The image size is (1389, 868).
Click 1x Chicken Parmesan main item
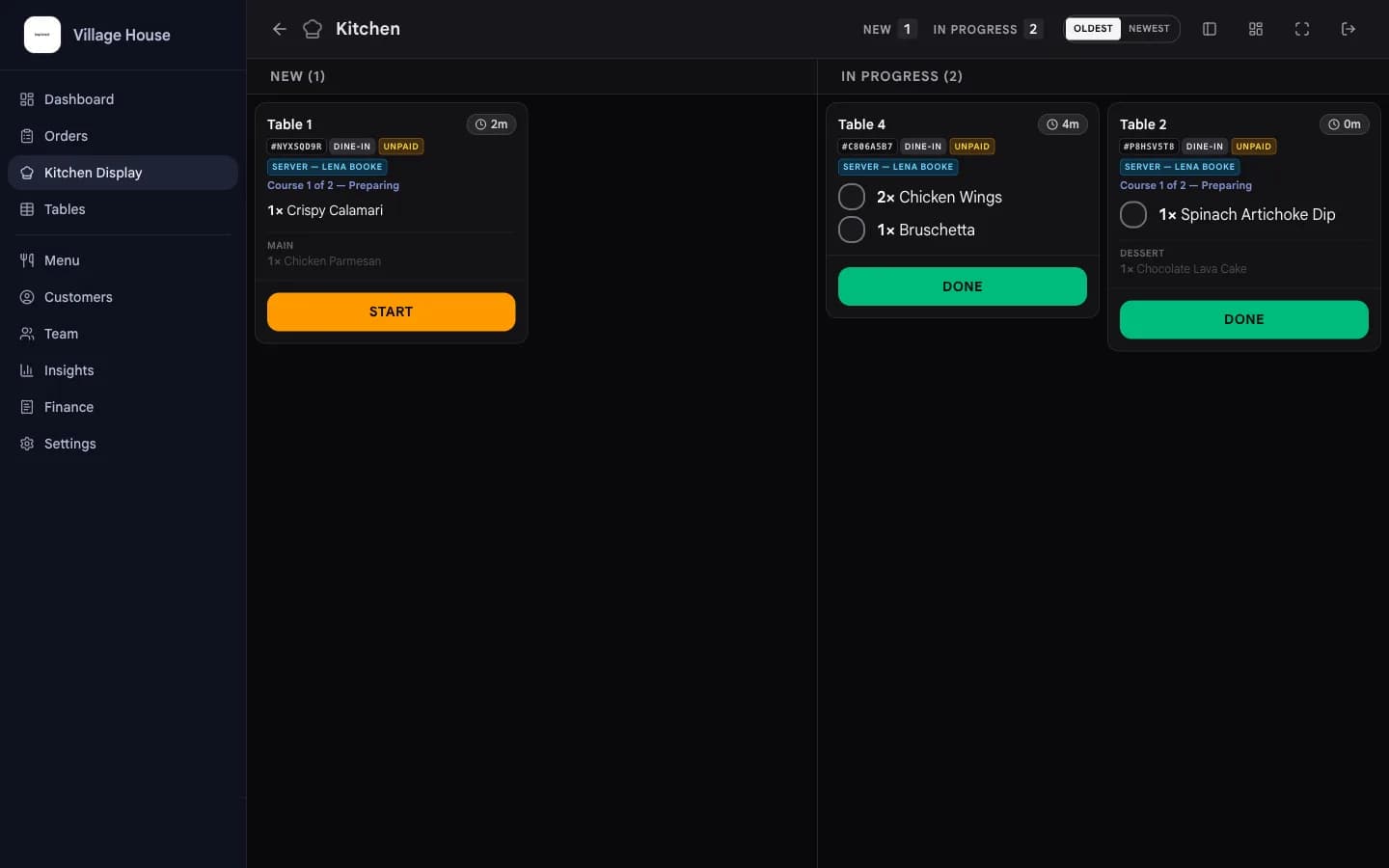(324, 261)
